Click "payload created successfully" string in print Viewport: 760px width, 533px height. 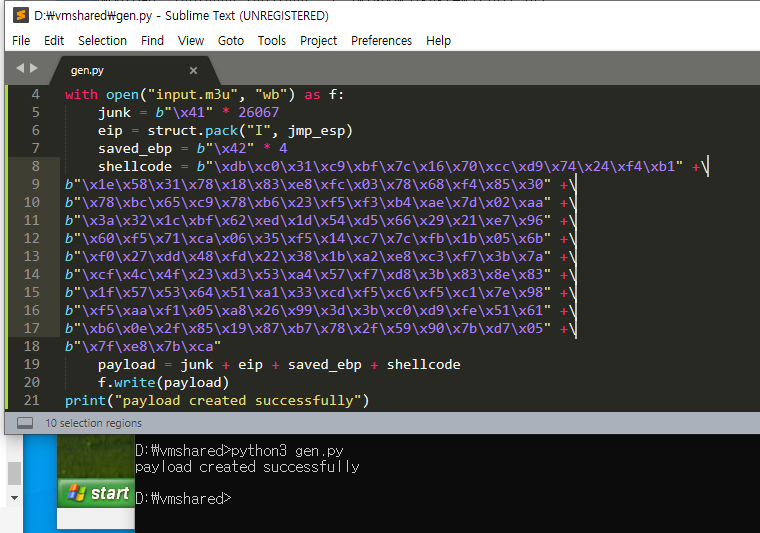click(x=238, y=401)
